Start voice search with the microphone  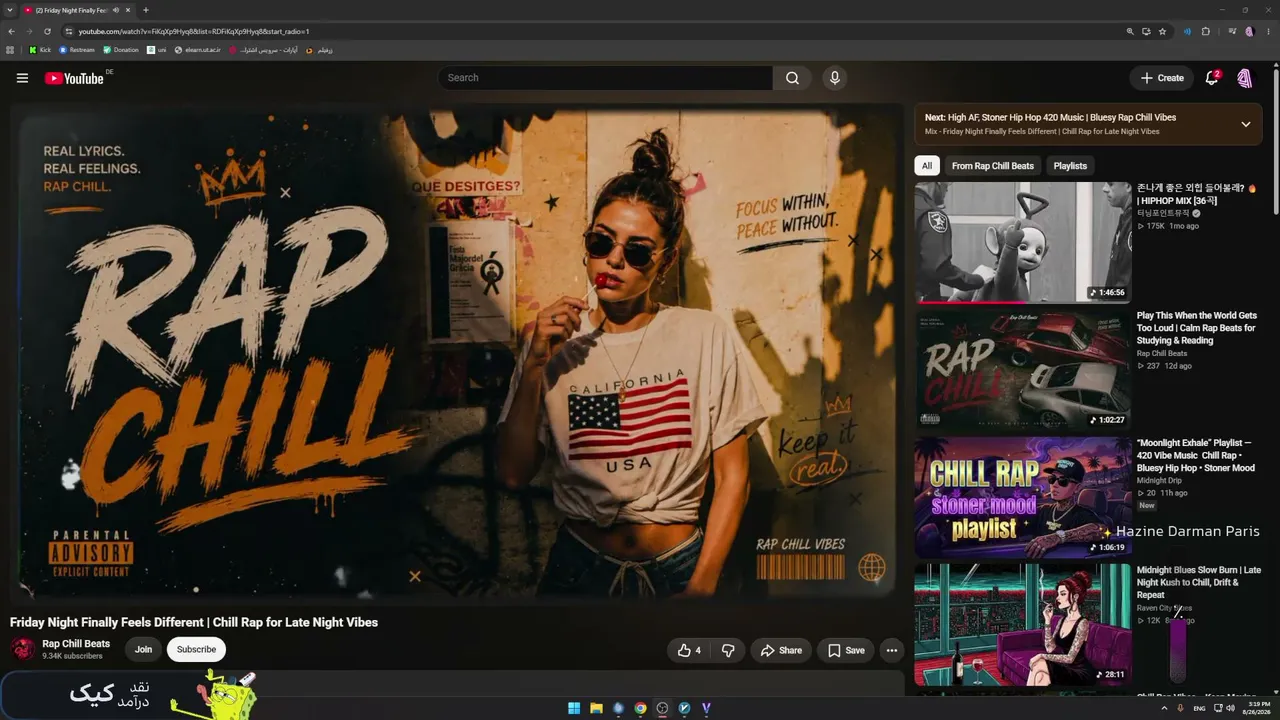834,78
